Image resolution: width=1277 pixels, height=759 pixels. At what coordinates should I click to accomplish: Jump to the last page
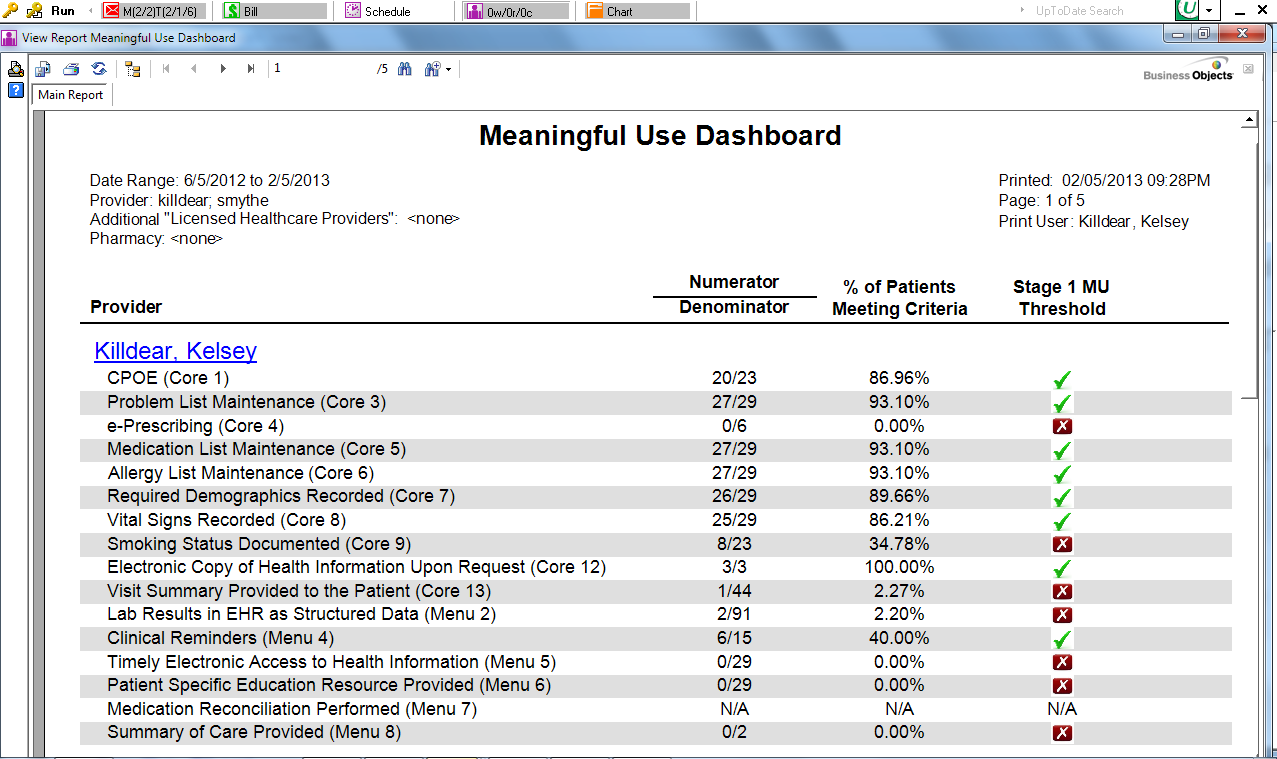pyautogui.click(x=251, y=69)
